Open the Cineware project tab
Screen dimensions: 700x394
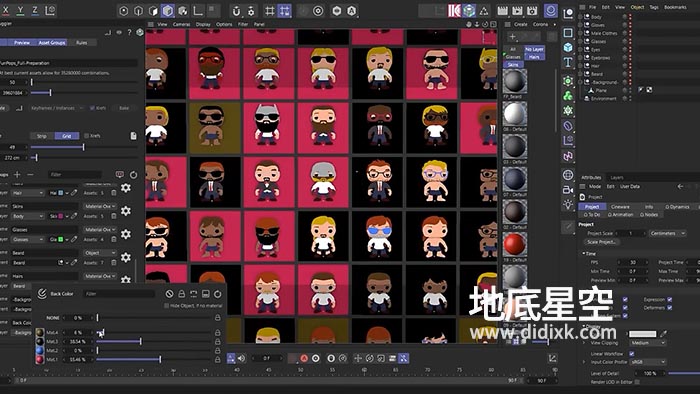(620, 207)
